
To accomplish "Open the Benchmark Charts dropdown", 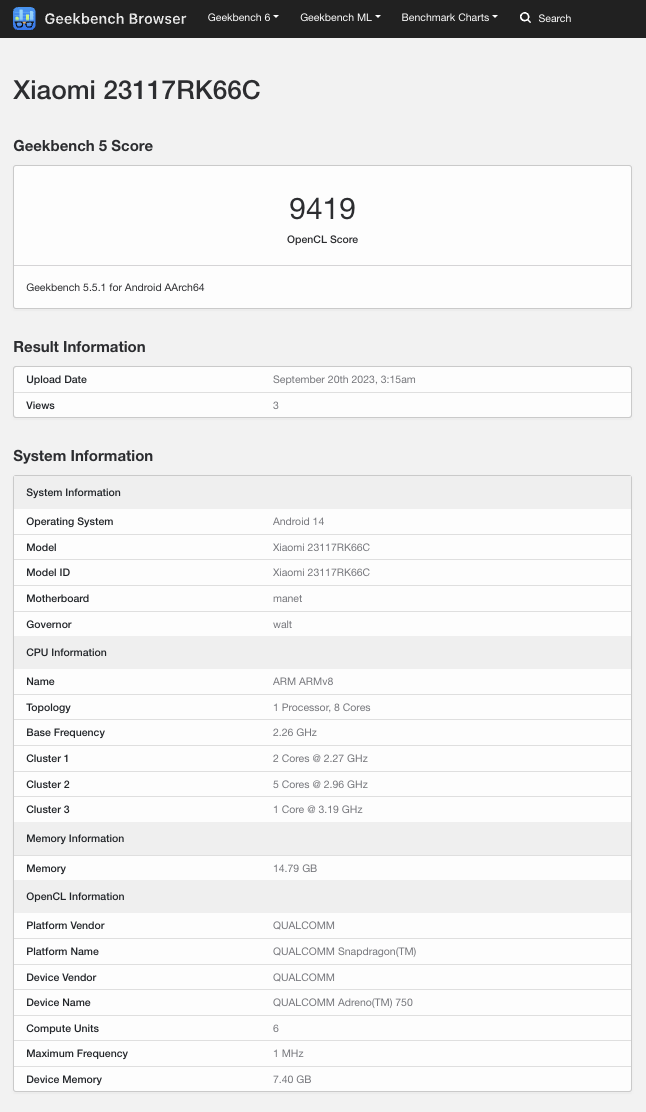I will tap(450, 18).
